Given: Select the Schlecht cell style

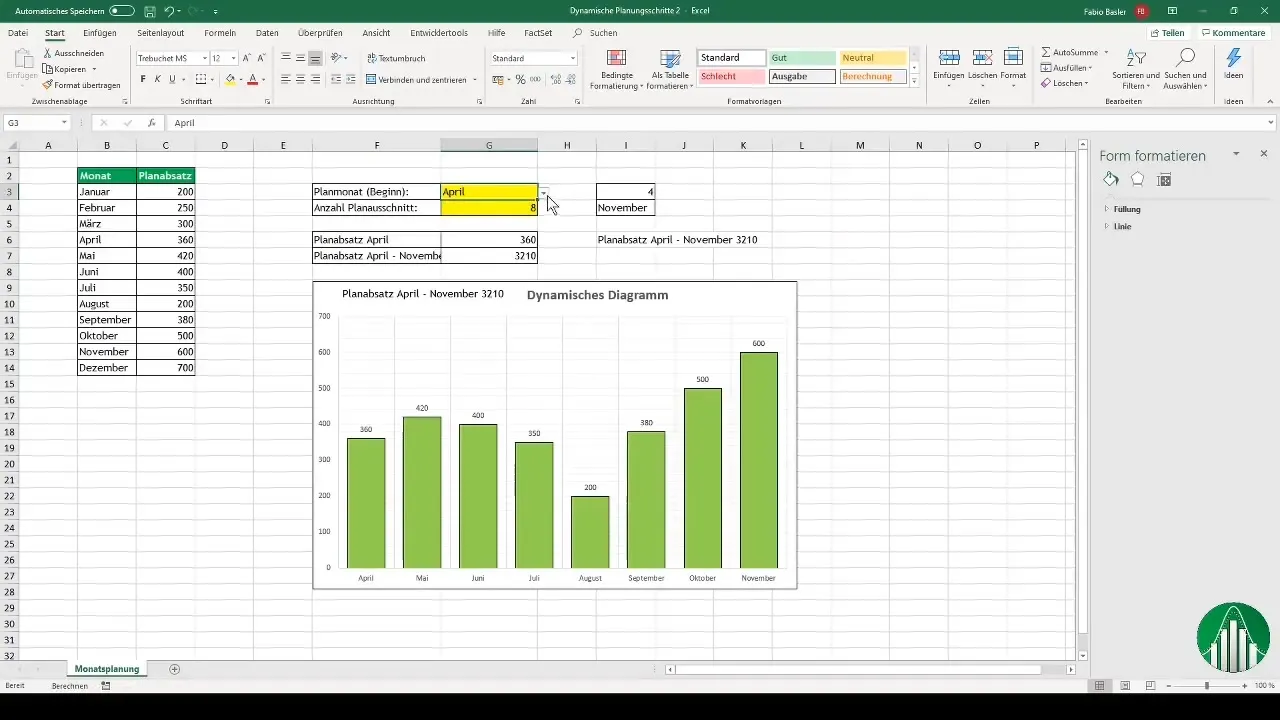Looking at the screenshot, I should [x=732, y=76].
